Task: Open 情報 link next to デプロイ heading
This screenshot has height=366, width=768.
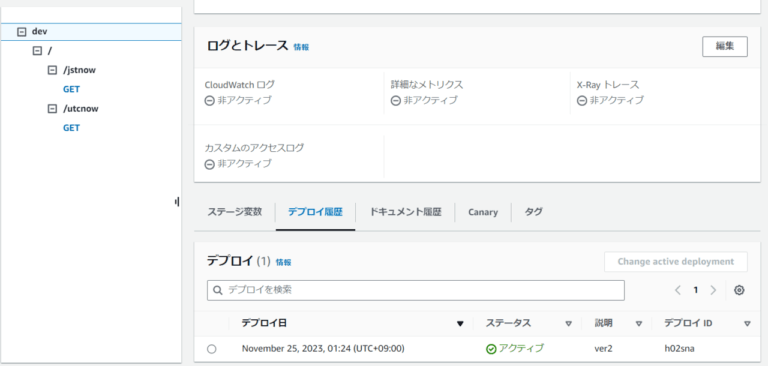Action: [x=283, y=262]
